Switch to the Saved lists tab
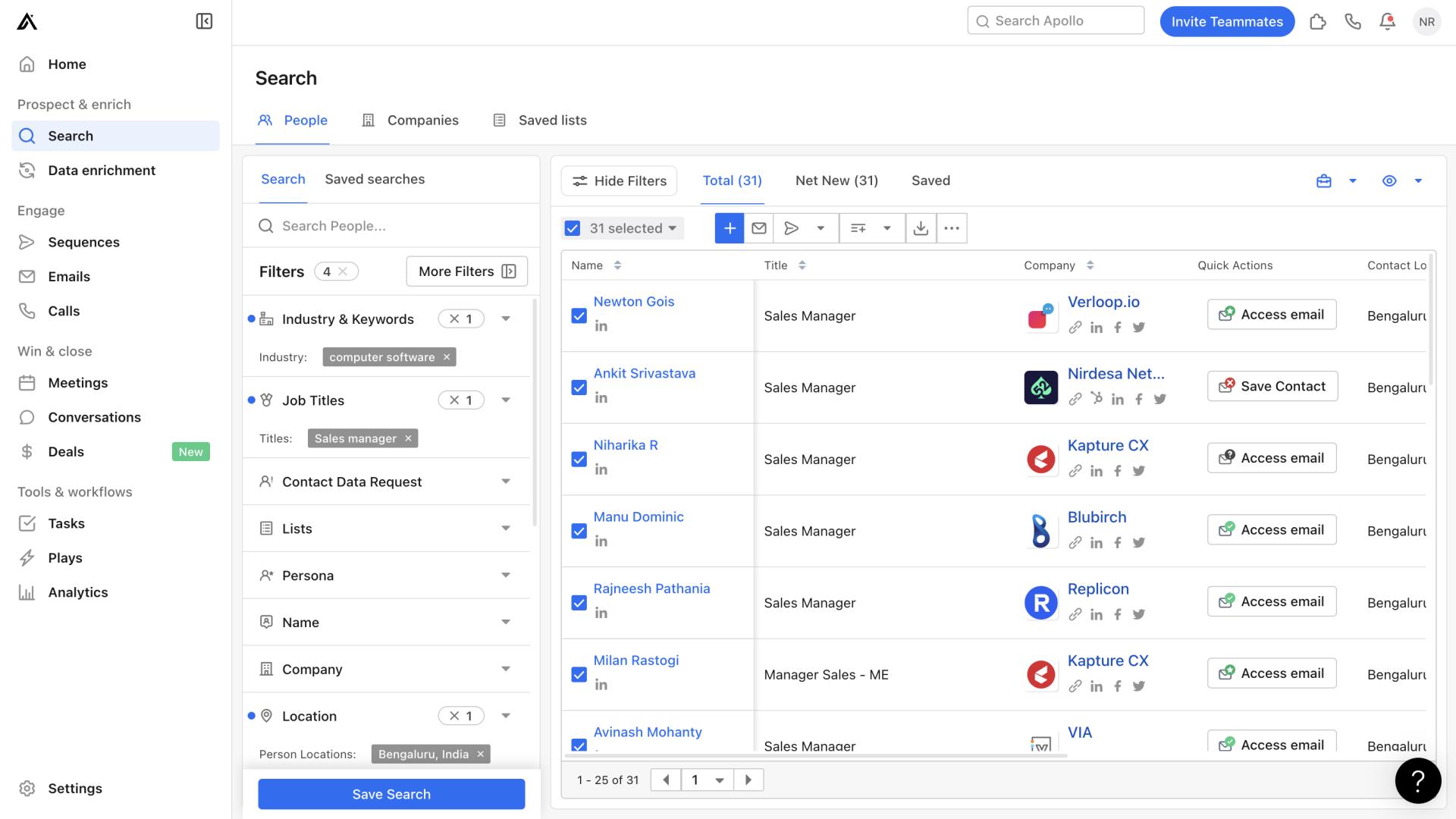 click(540, 121)
